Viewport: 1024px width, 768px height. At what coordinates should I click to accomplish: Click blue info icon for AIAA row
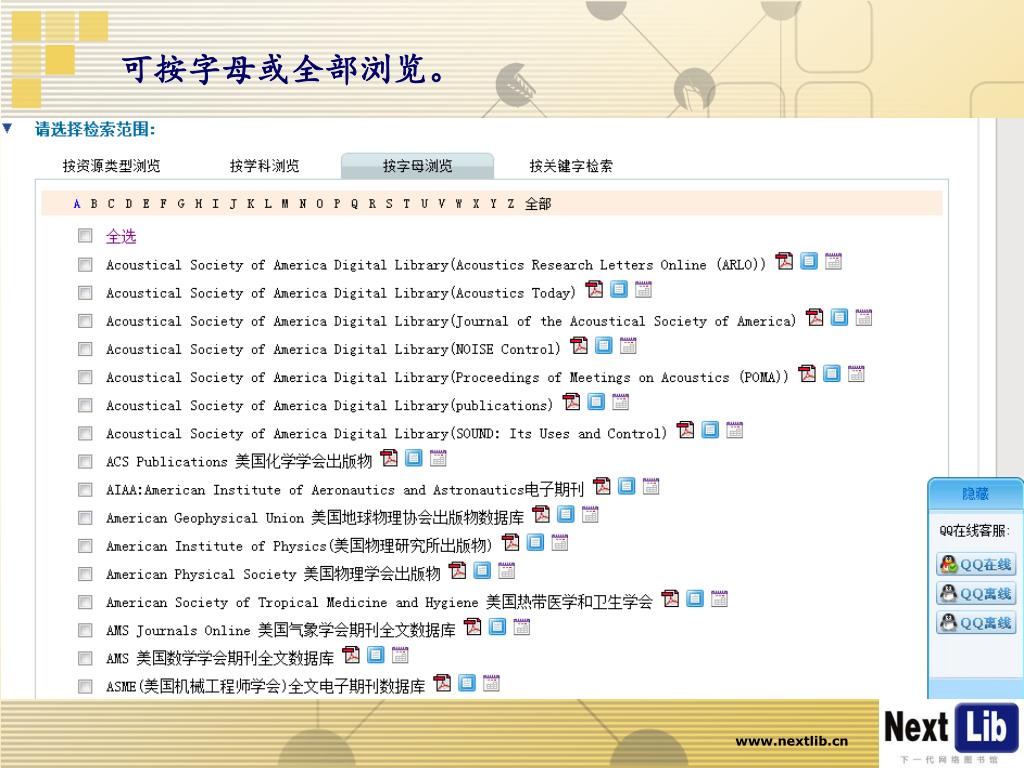coord(626,487)
